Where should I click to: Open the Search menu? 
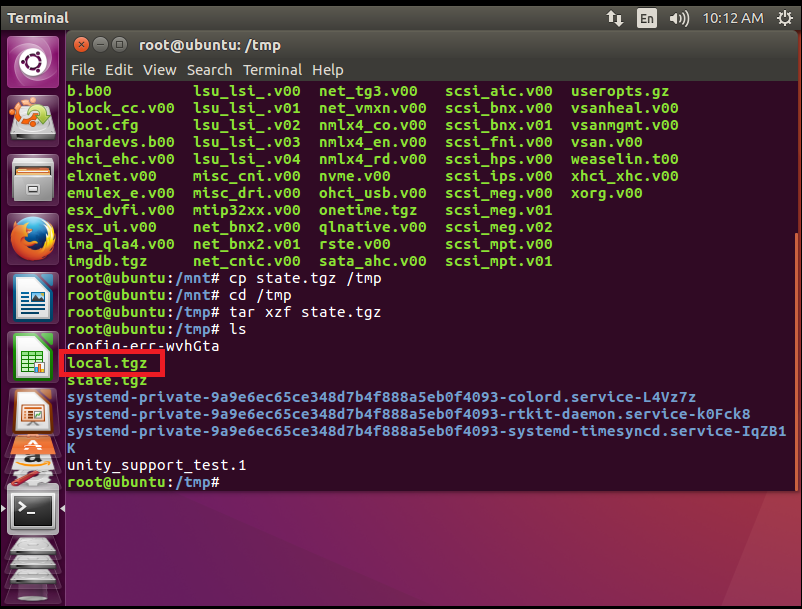click(209, 70)
